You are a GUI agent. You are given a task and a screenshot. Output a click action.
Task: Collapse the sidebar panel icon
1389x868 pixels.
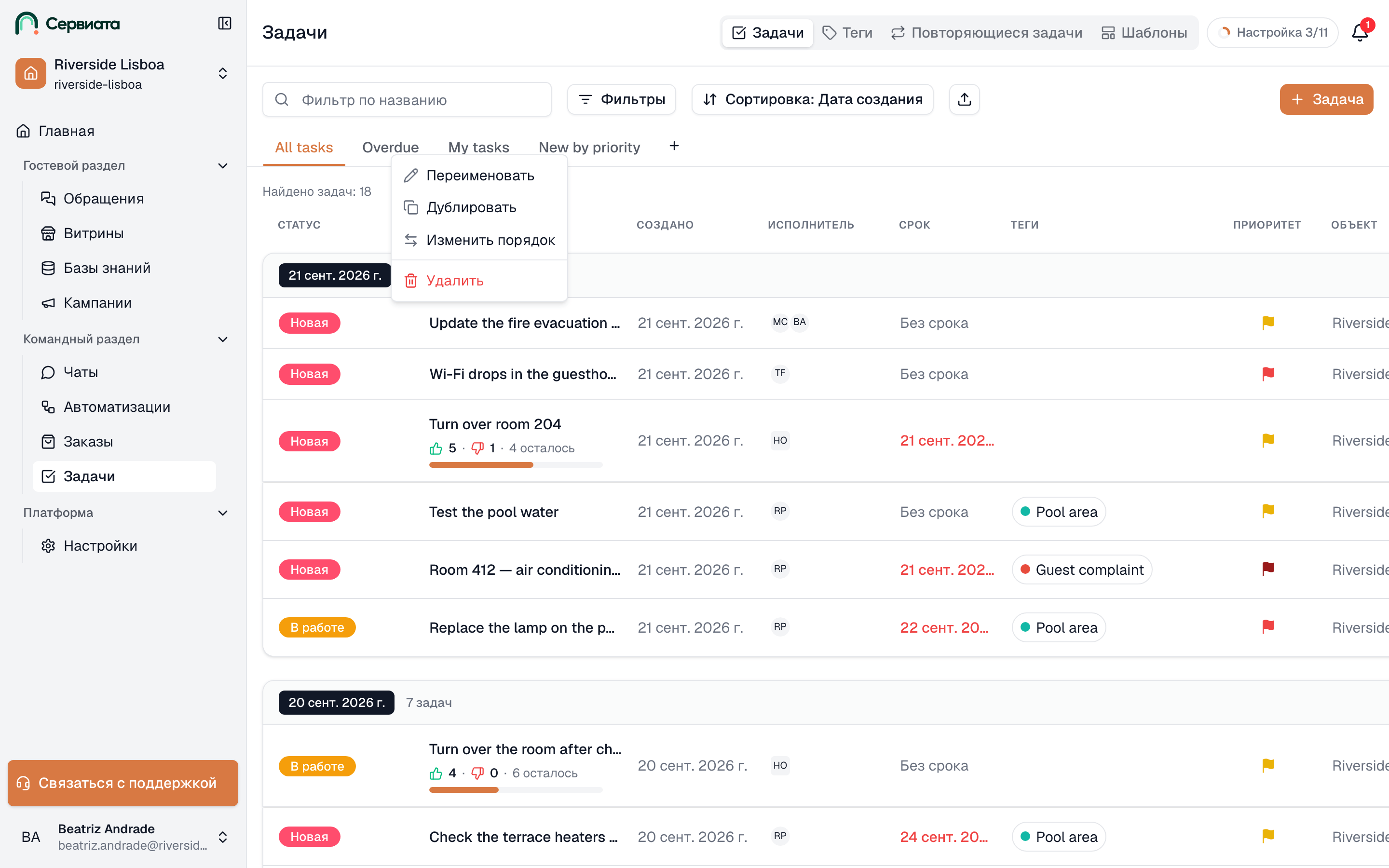tap(224, 24)
